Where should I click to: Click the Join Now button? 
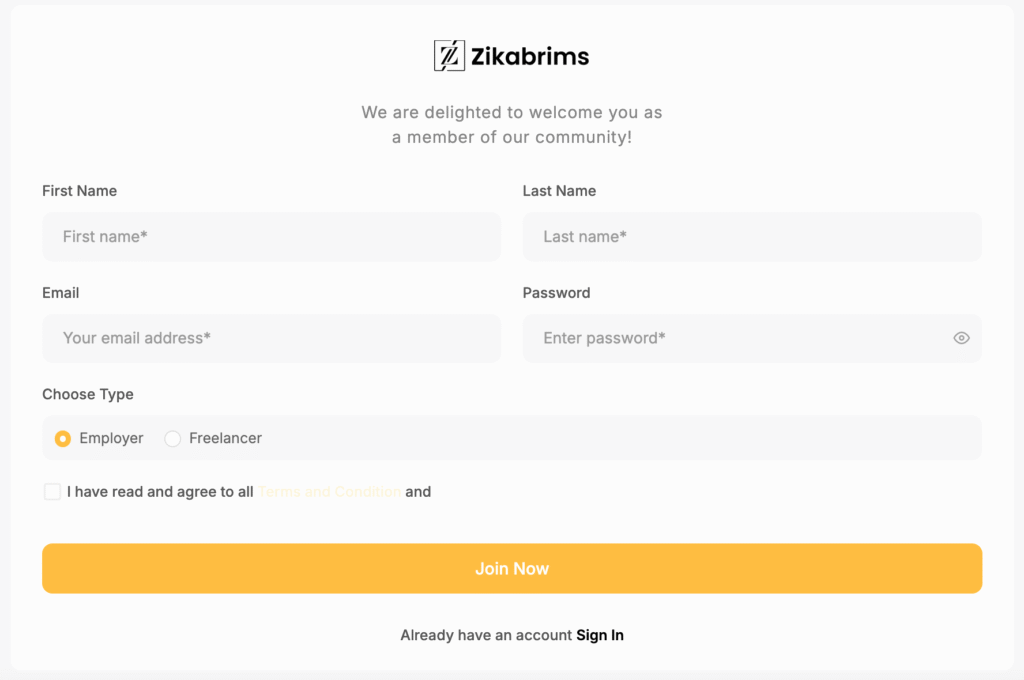pos(512,568)
